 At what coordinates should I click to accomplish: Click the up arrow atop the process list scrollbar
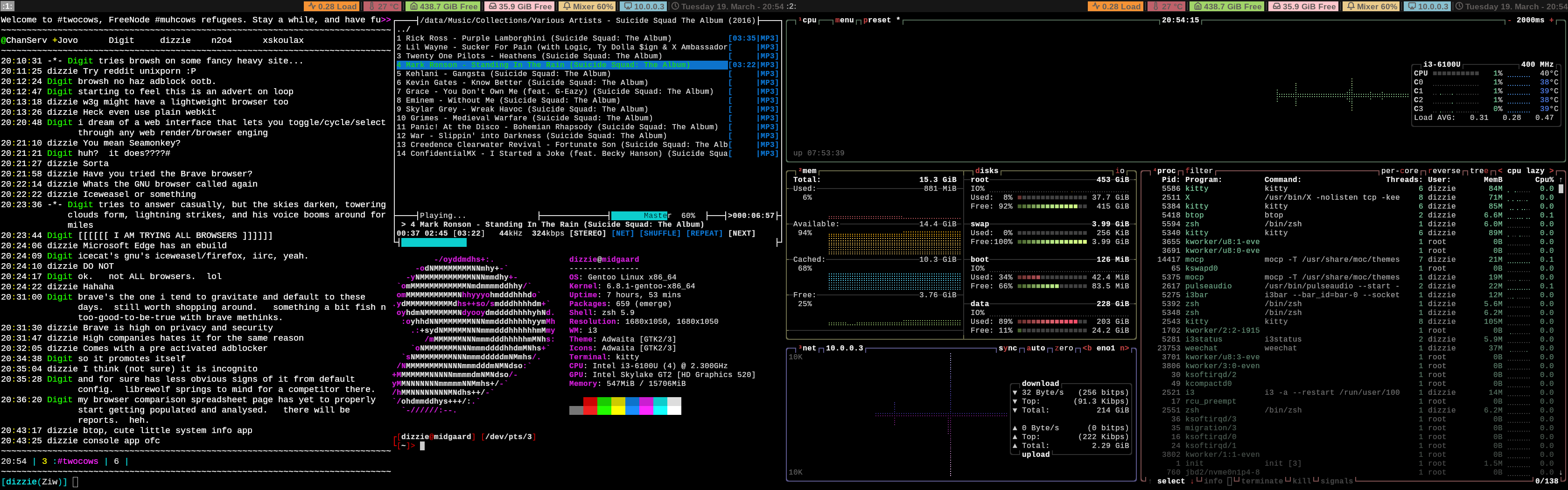click(1560, 180)
